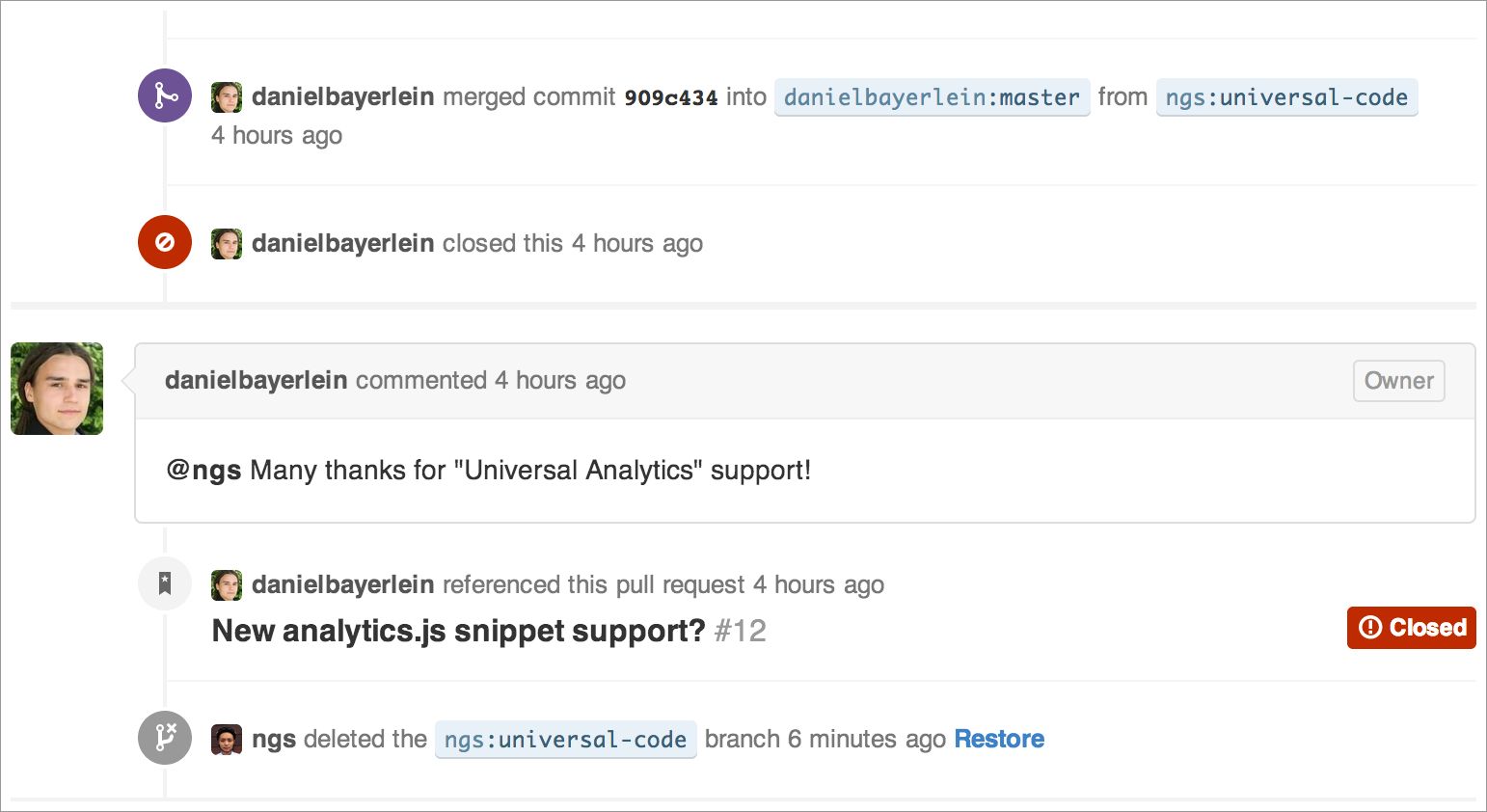Click the bookmark reference event icon
This screenshot has height=812, width=1487.
(x=165, y=583)
